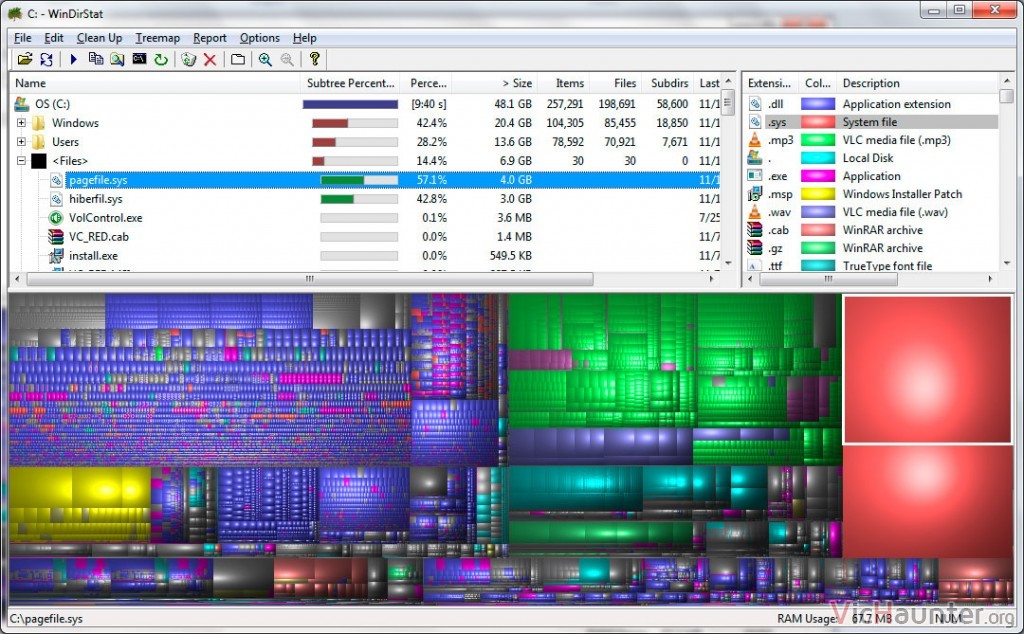
Task: Click the .dll file type icon
Action: [755, 104]
